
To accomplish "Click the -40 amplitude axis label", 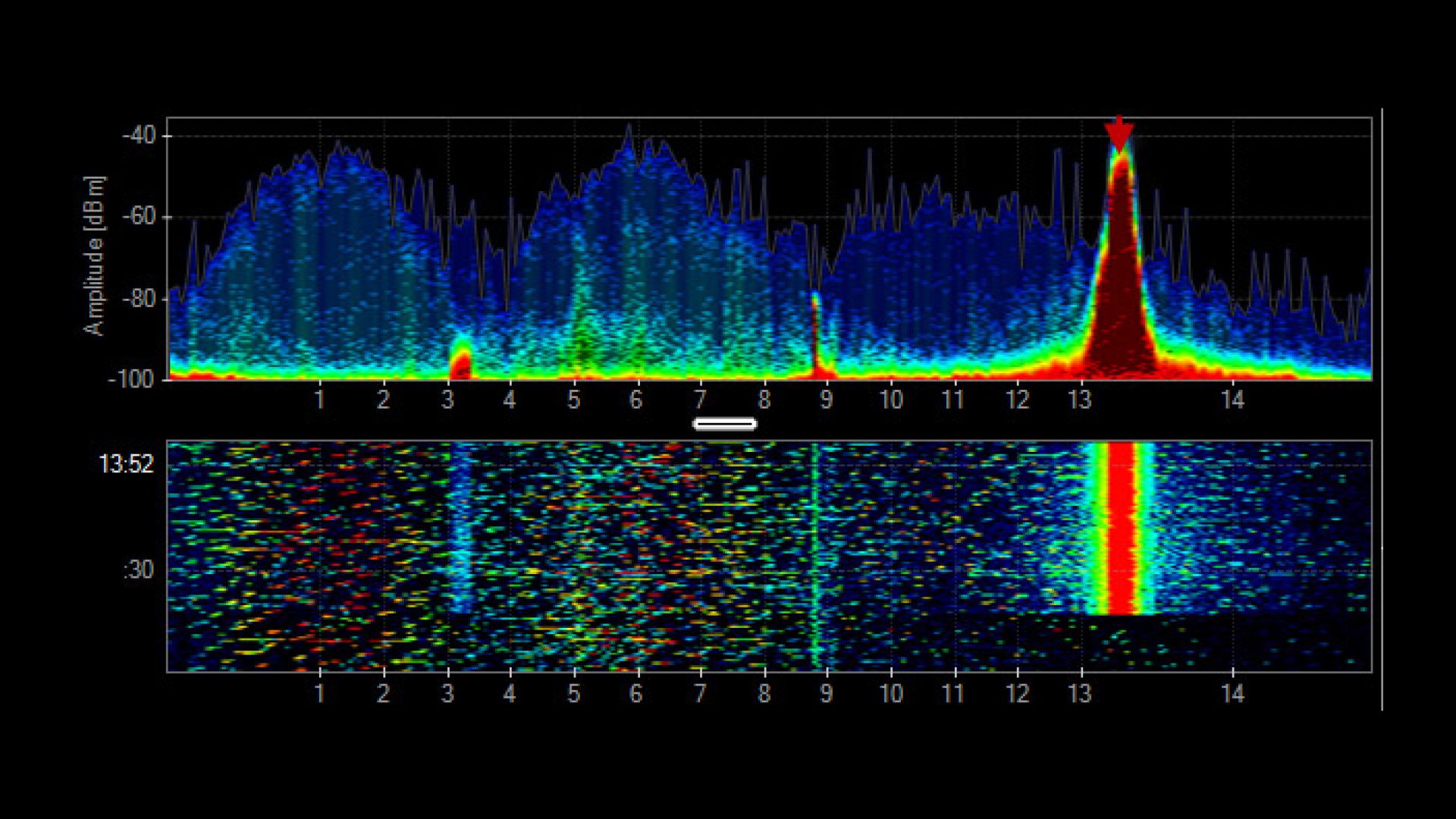I will click(x=138, y=136).
